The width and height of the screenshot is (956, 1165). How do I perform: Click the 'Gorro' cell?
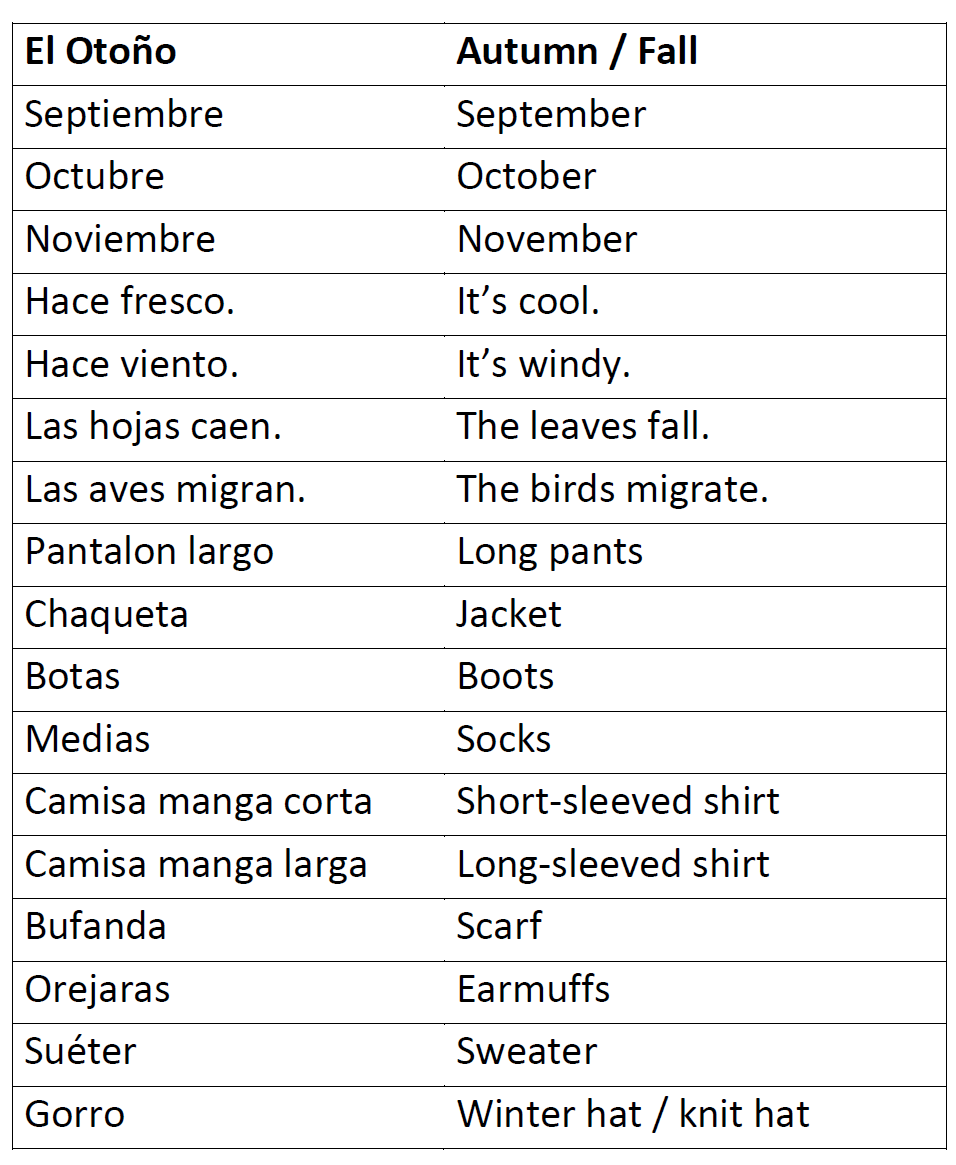click(75, 1115)
